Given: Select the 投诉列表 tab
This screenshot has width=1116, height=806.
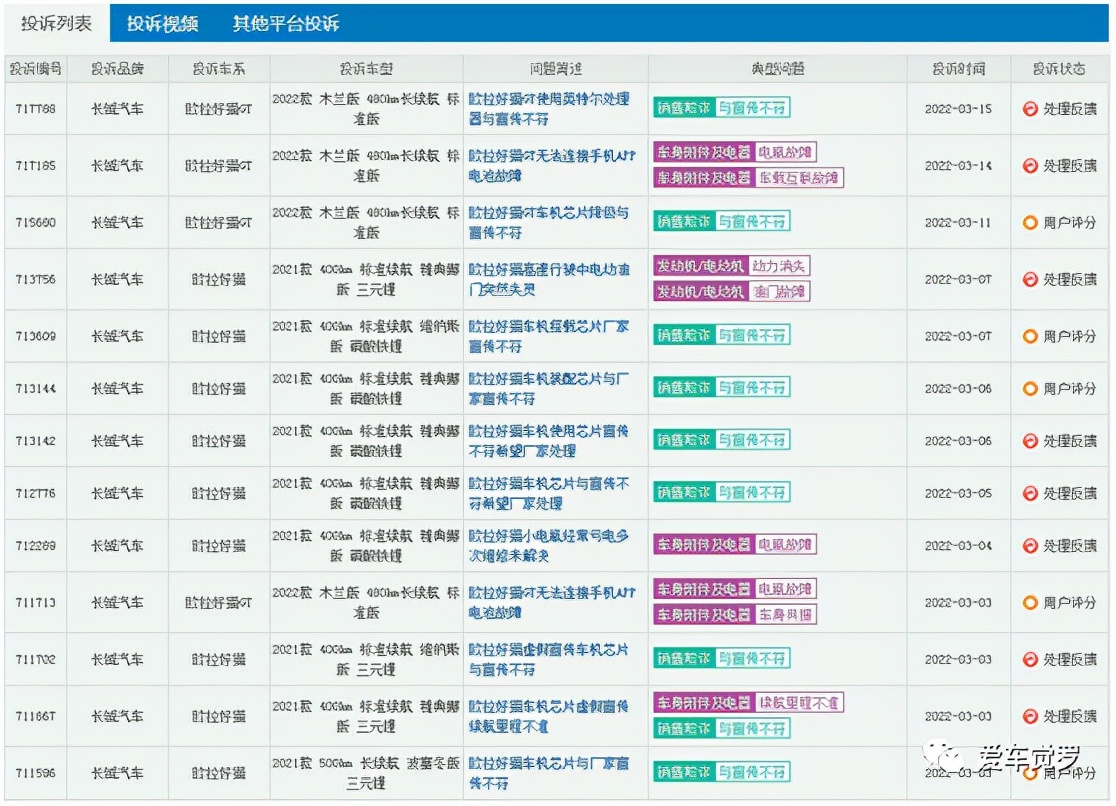Looking at the screenshot, I should point(56,23).
